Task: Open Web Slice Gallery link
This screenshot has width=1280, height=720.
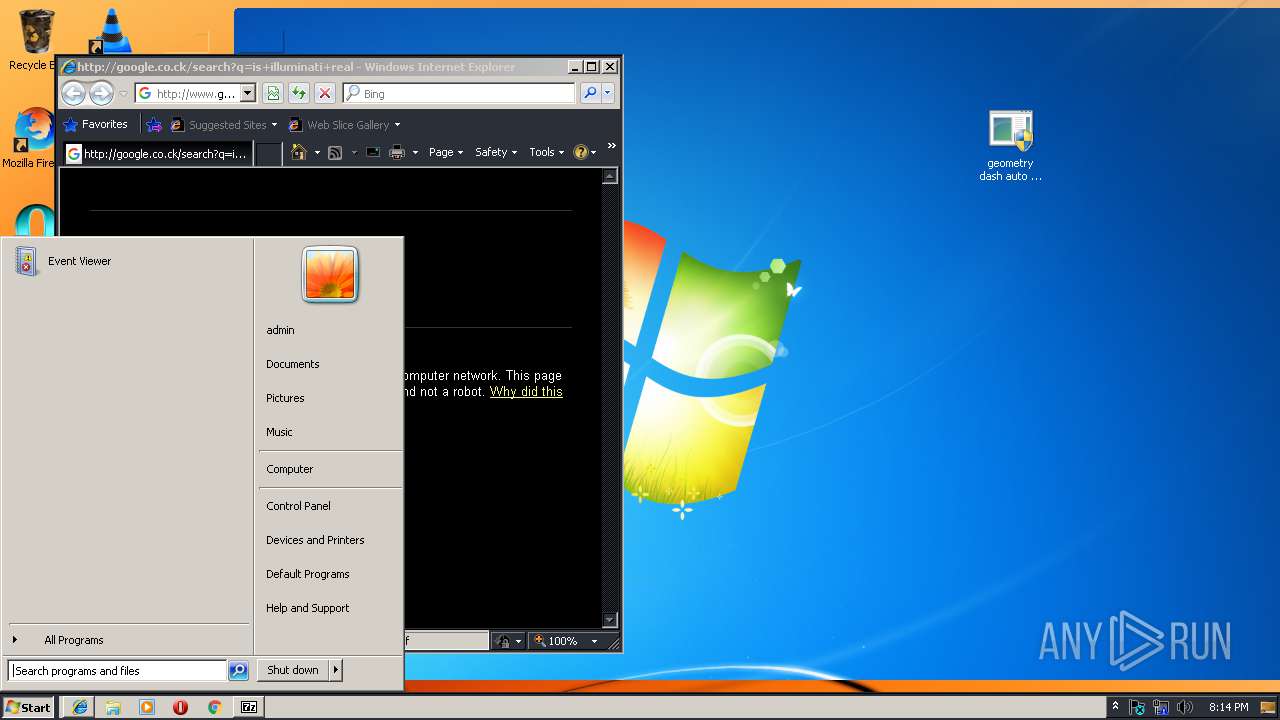Action: click(x=344, y=125)
